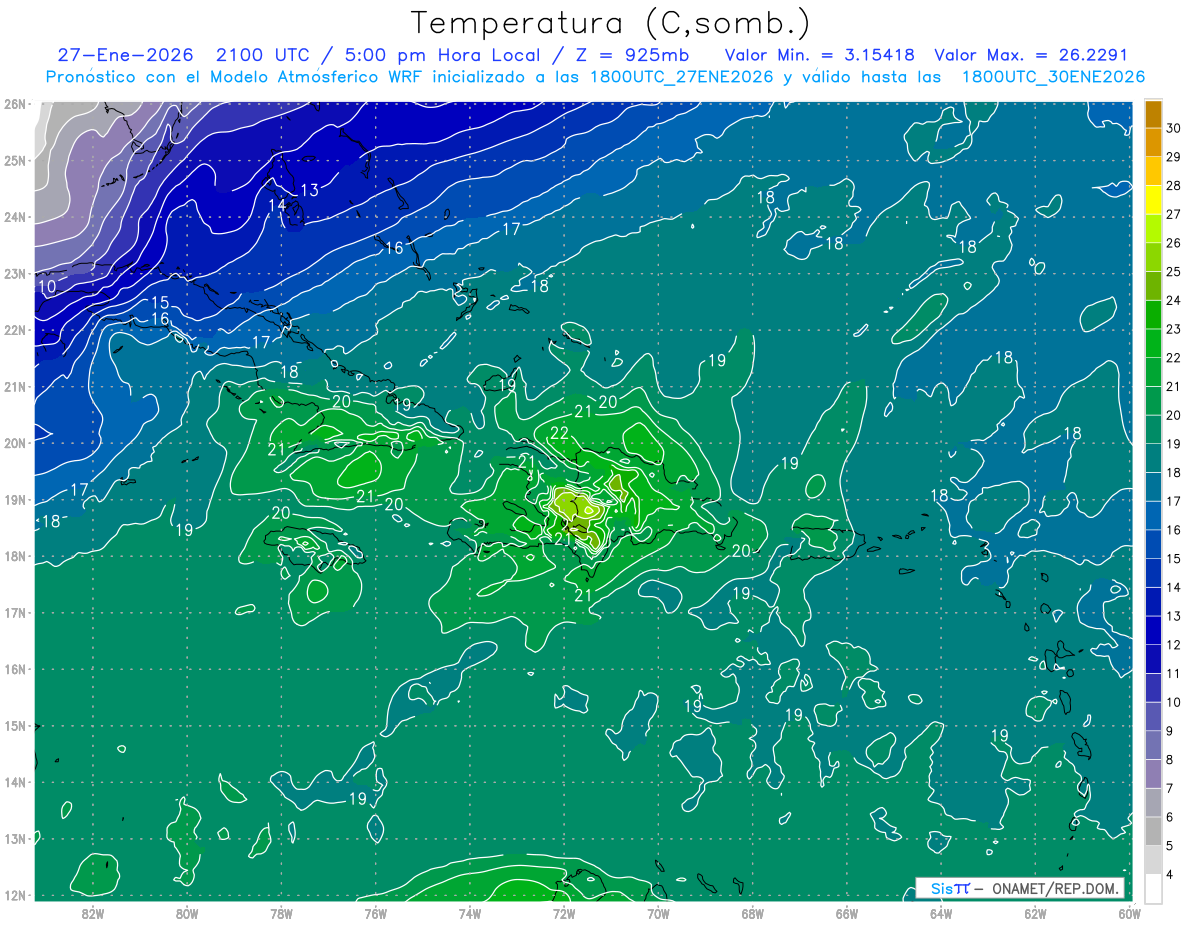Screen dimensions: 1200x927
Task: Select the white swatch below legend value 4
Action: (1153, 888)
